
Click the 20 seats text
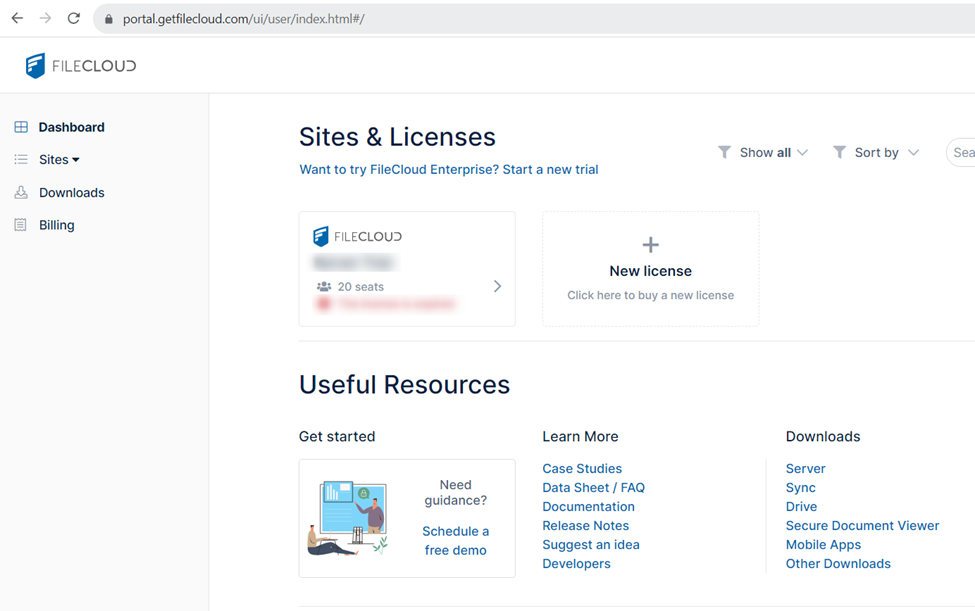pos(361,287)
